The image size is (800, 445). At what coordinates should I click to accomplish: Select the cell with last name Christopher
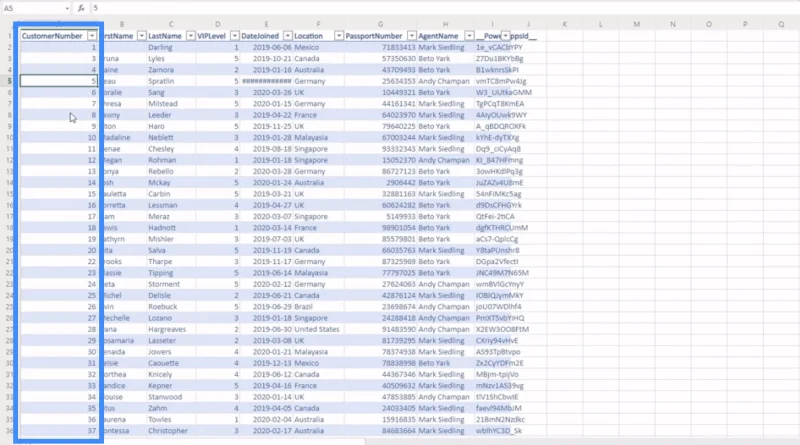click(171, 430)
